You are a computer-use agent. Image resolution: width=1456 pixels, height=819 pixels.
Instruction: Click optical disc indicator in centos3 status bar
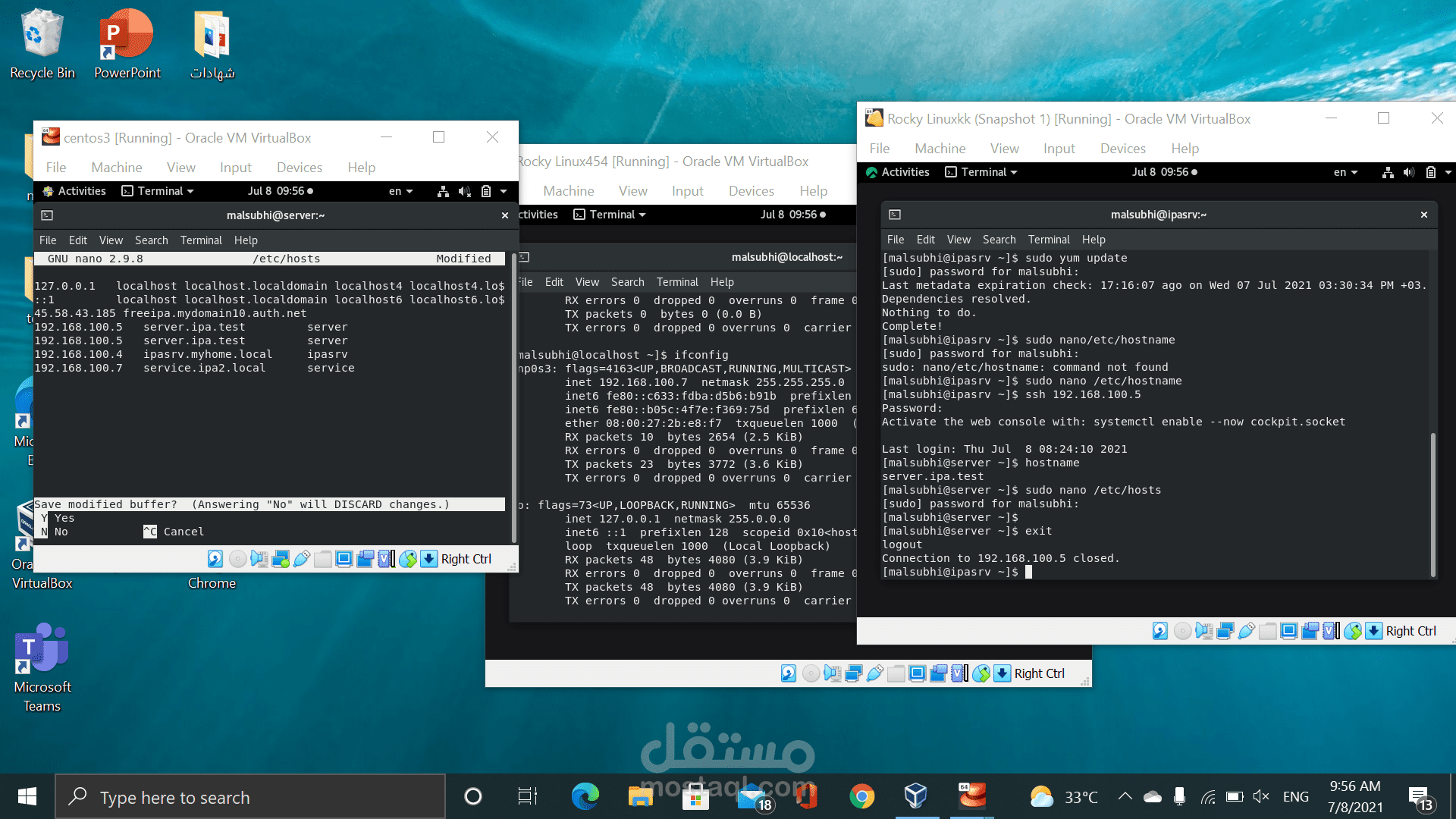[237, 559]
